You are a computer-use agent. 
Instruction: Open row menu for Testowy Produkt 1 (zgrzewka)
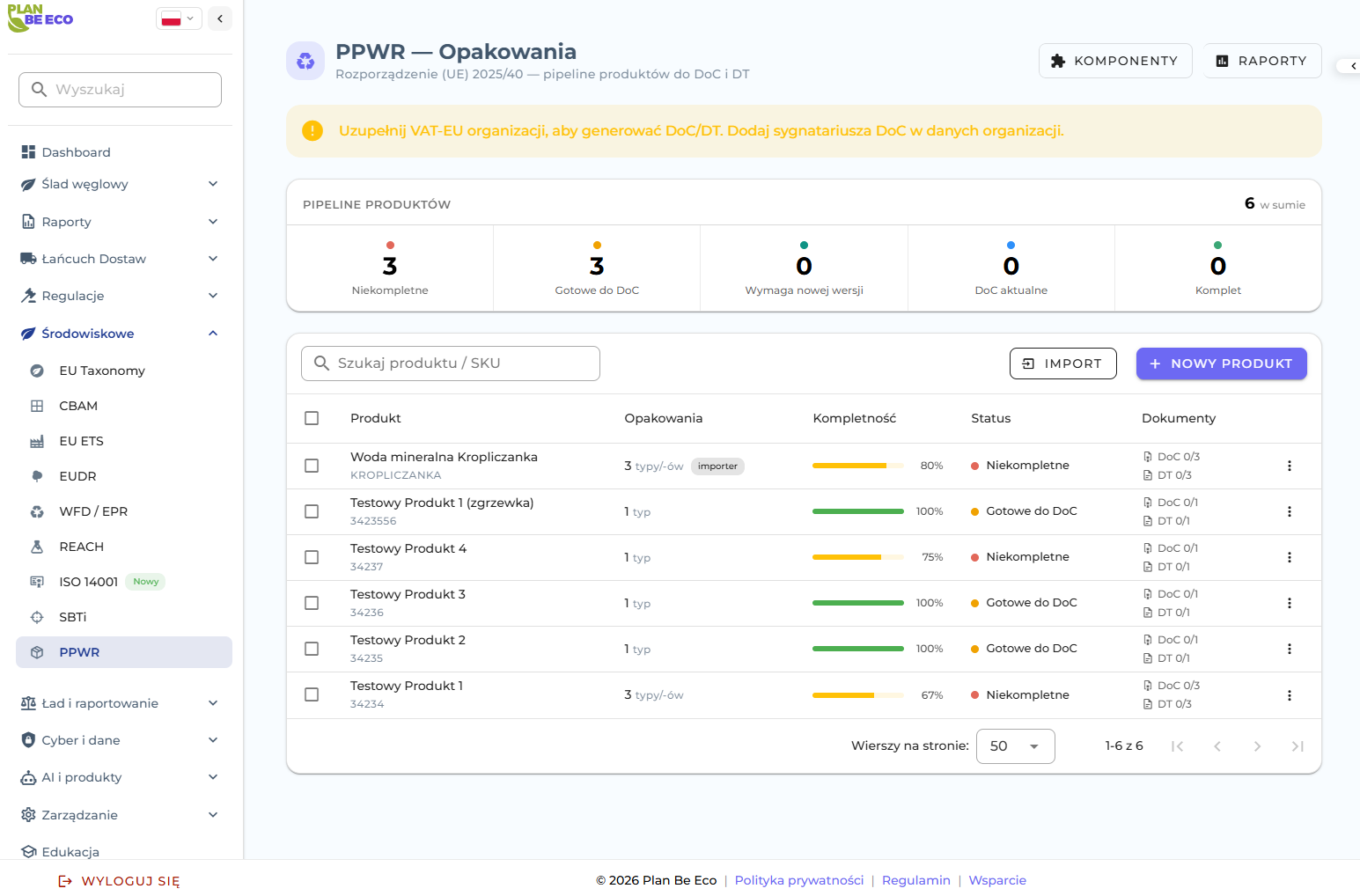(x=1290, y=511)
